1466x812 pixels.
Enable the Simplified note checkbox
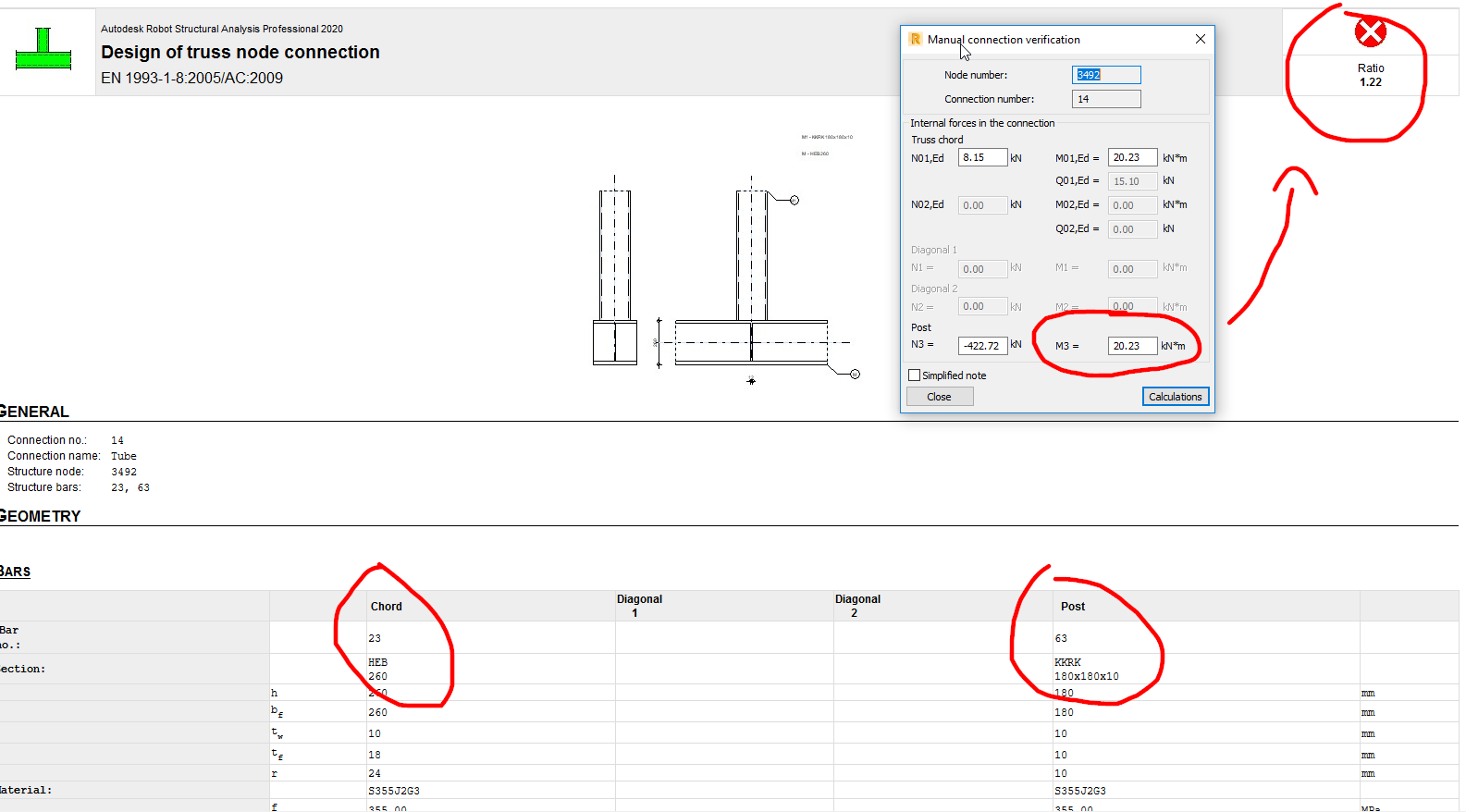coord(915,375)
